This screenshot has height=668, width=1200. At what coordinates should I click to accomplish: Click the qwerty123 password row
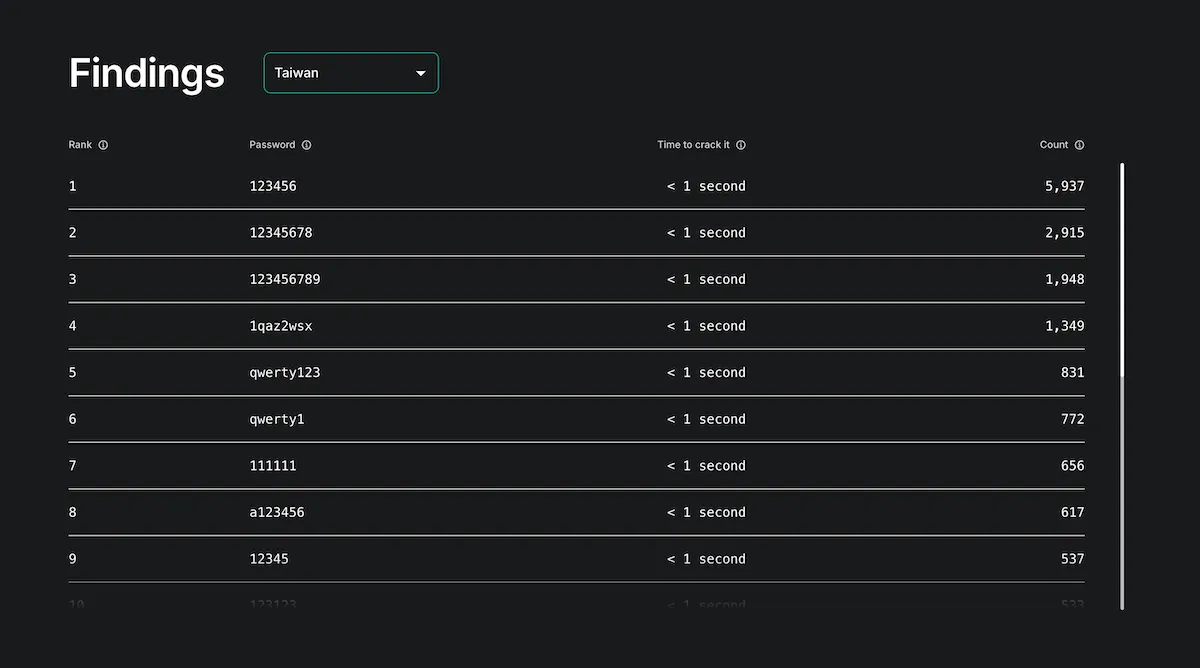pyautogui.click(x=576, y=372)
